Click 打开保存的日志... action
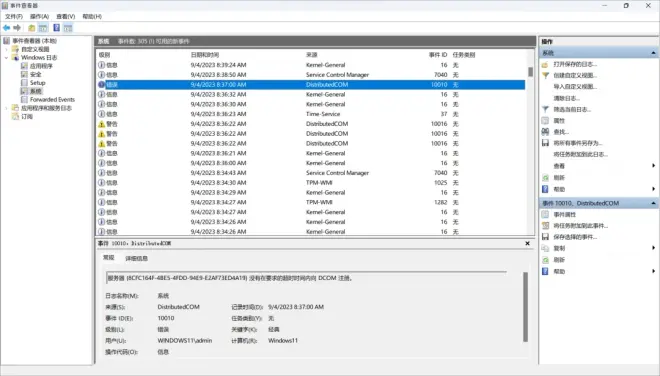Viewport: 660px width, 376px height. point(575,64)
